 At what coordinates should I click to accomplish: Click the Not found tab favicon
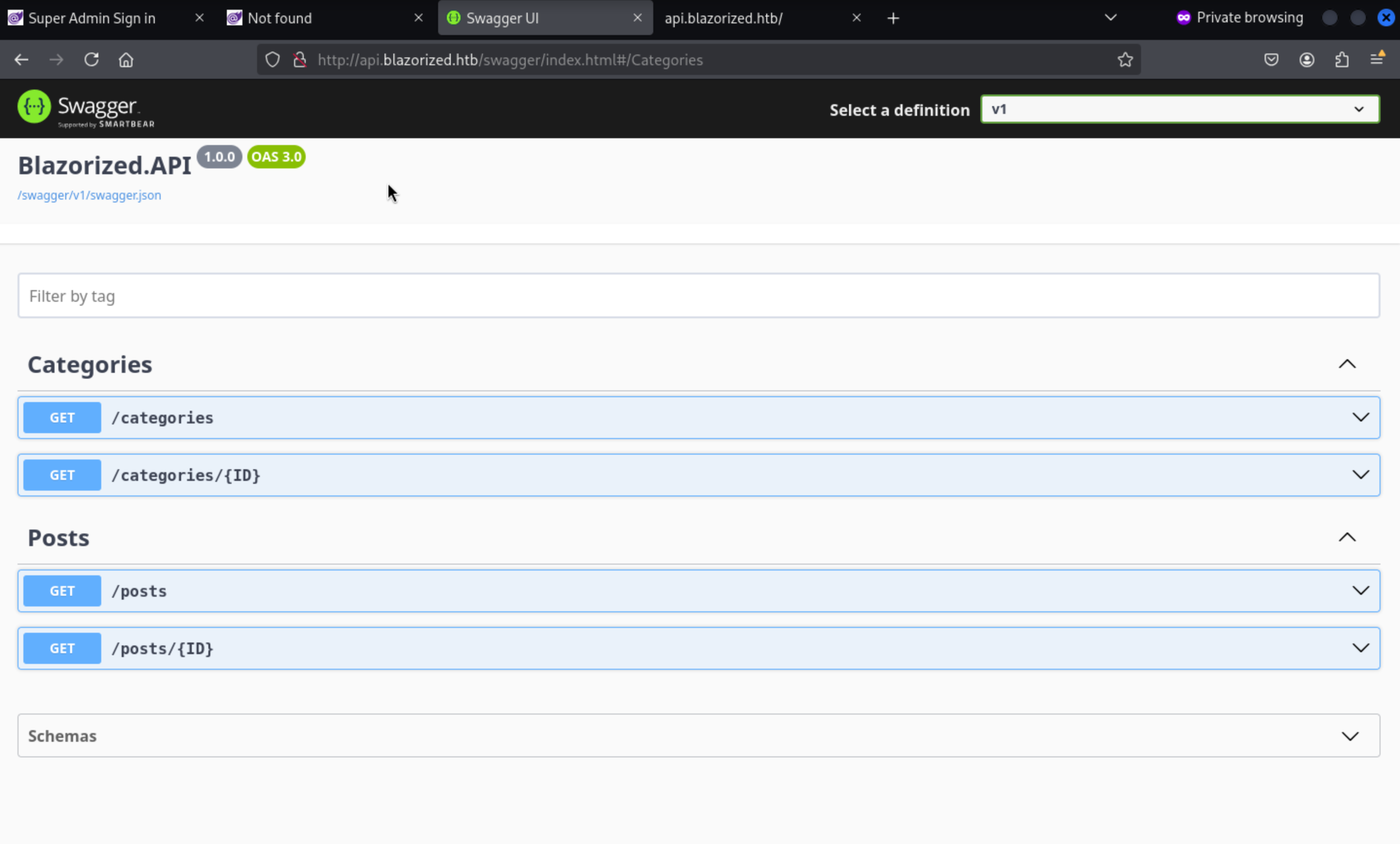235,18
